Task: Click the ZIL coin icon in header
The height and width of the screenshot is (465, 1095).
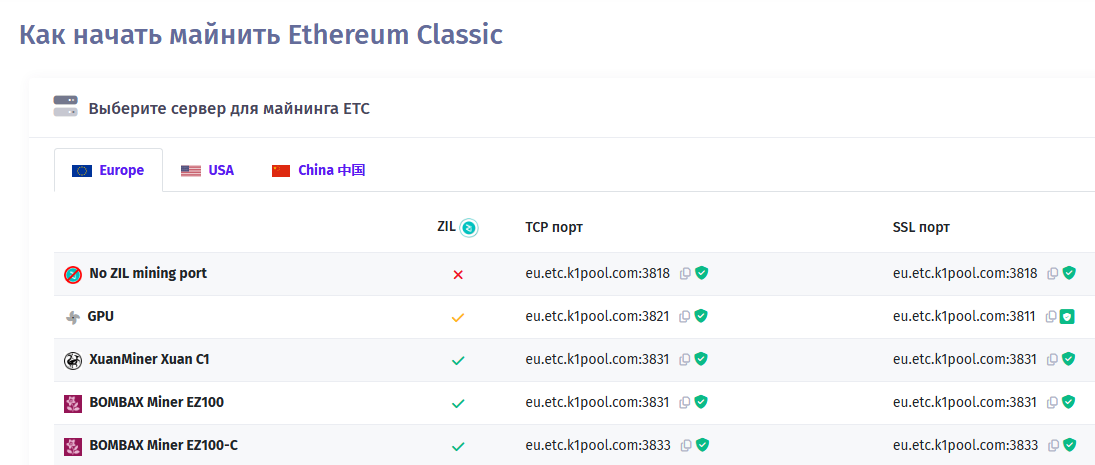Action: click(x=469, y=228)
